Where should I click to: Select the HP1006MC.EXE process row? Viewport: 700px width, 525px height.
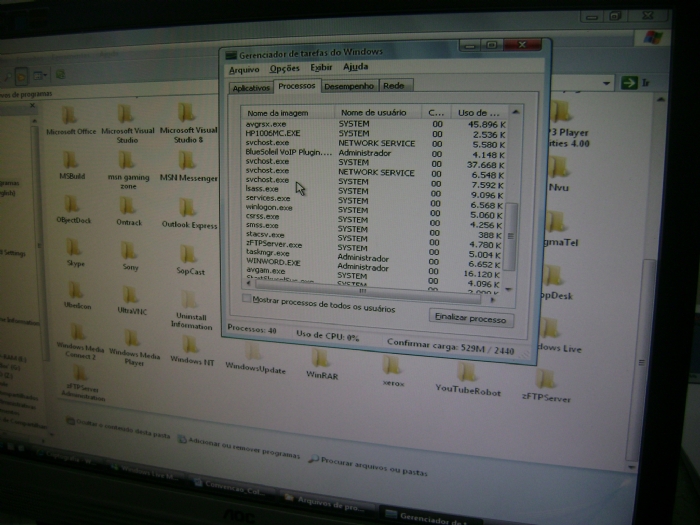point(375,133)
